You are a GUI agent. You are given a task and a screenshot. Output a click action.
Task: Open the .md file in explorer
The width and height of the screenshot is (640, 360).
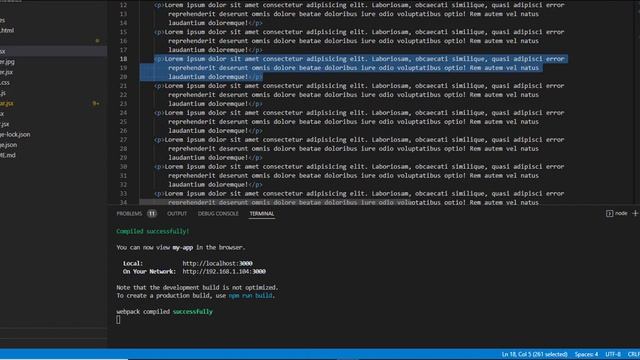click(x=8, y=155)
